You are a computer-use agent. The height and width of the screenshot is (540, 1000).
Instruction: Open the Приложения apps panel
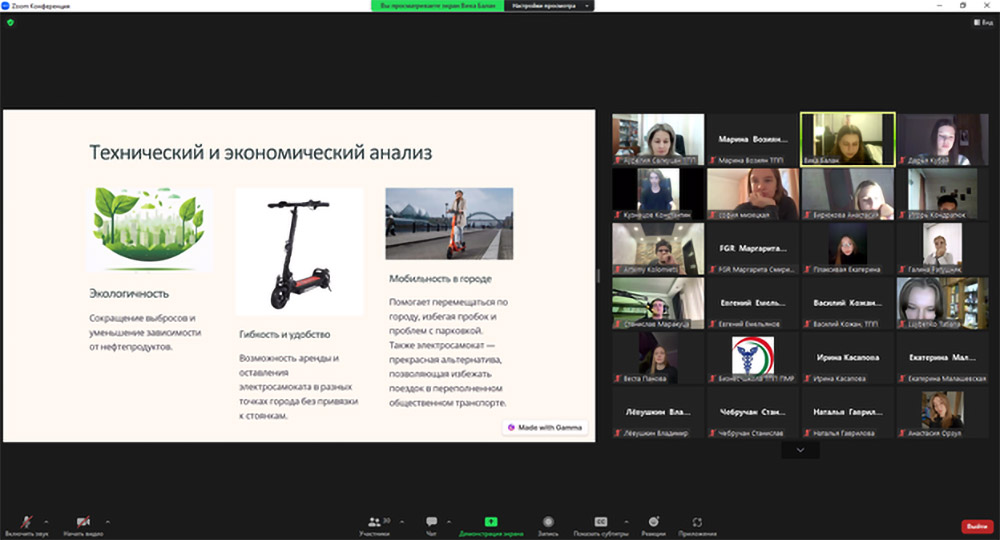(697, 522)
